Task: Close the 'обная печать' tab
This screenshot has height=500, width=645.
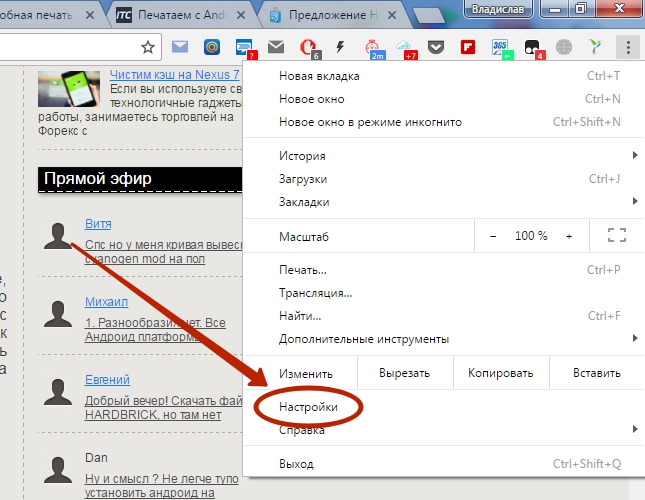Action: [x=90, y=15]
